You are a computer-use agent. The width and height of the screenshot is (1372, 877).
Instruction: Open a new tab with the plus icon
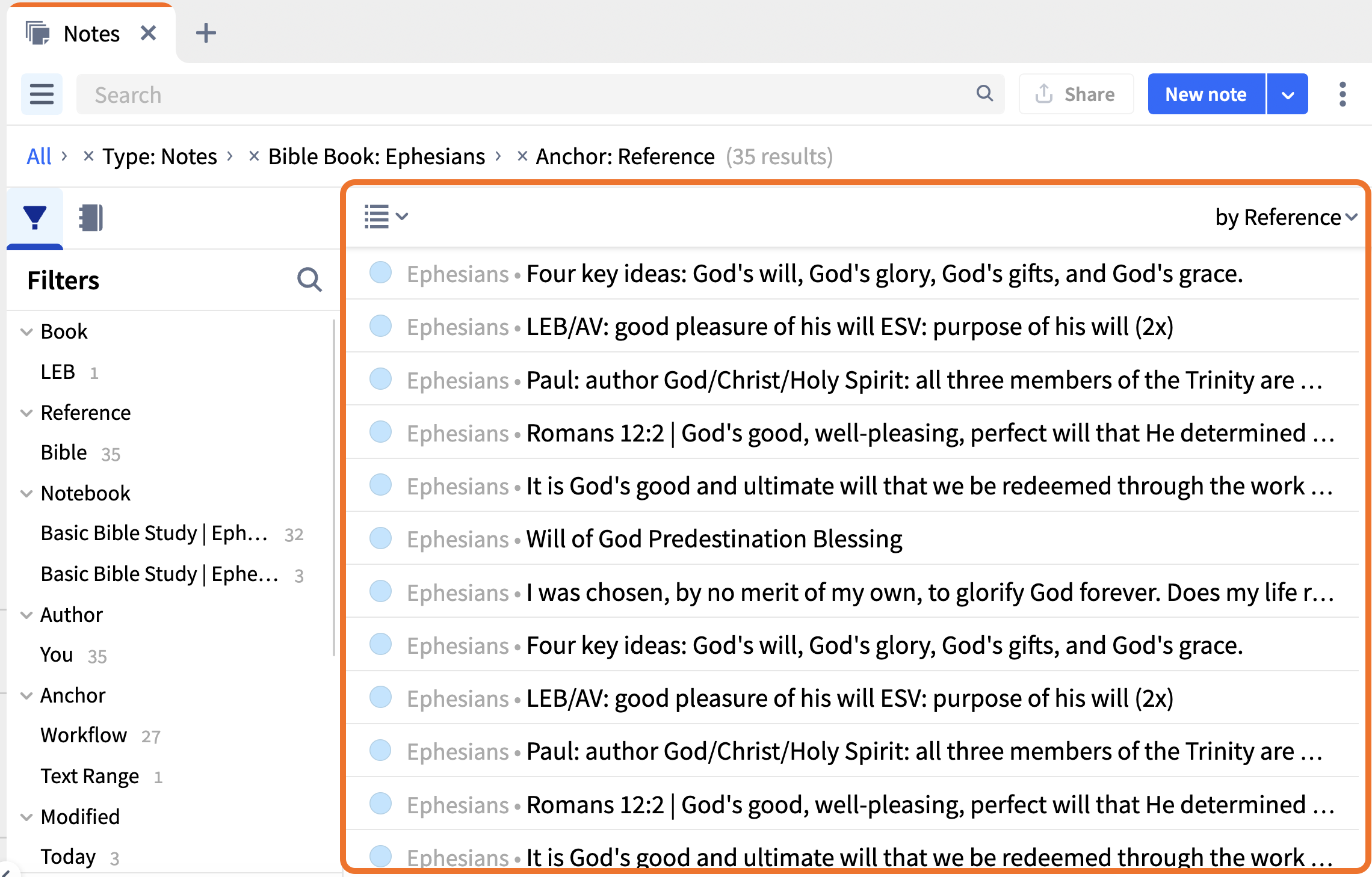[206, 33]
